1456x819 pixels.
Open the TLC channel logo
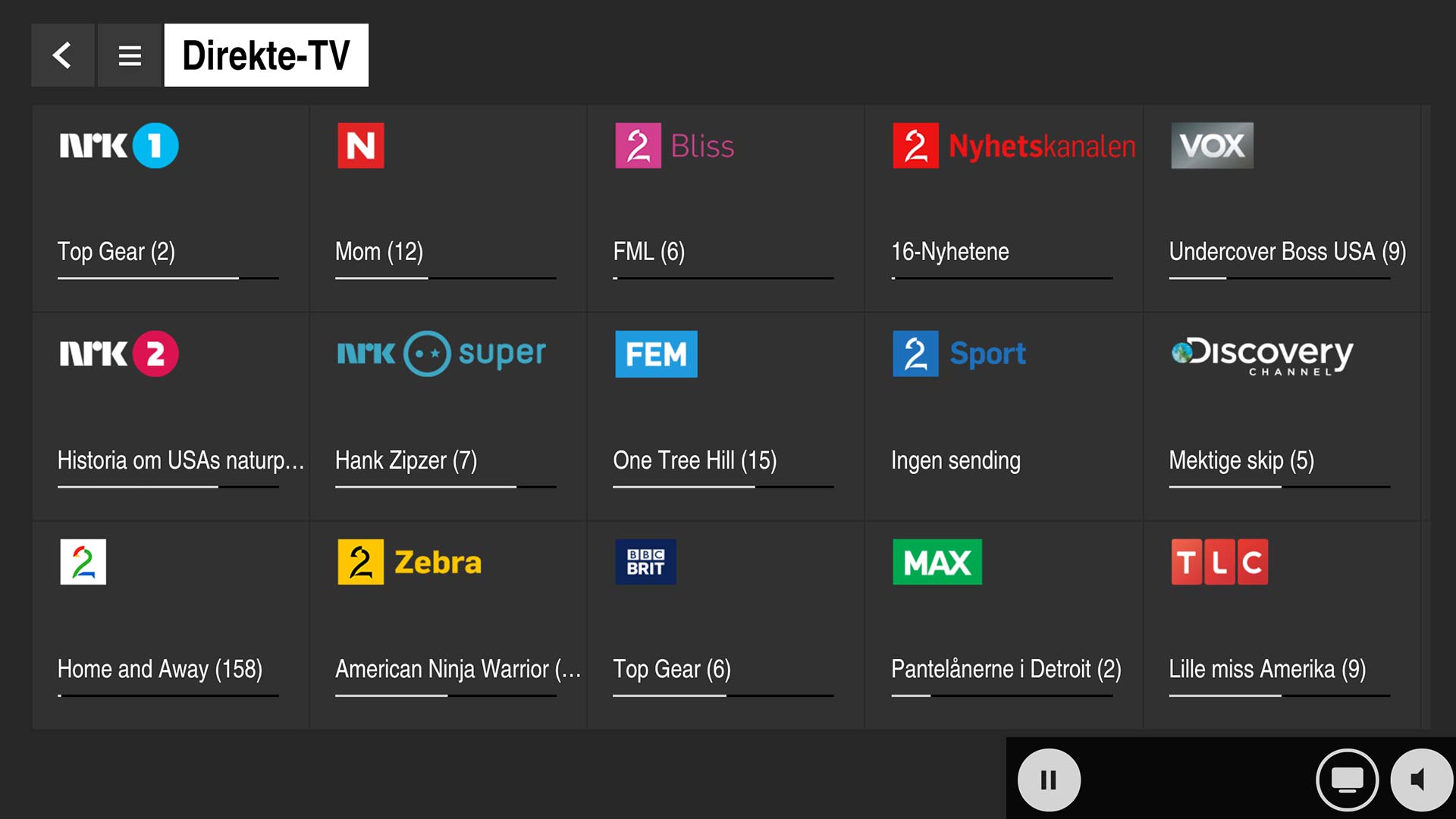pyautogui.click(x=1219, y=562)
